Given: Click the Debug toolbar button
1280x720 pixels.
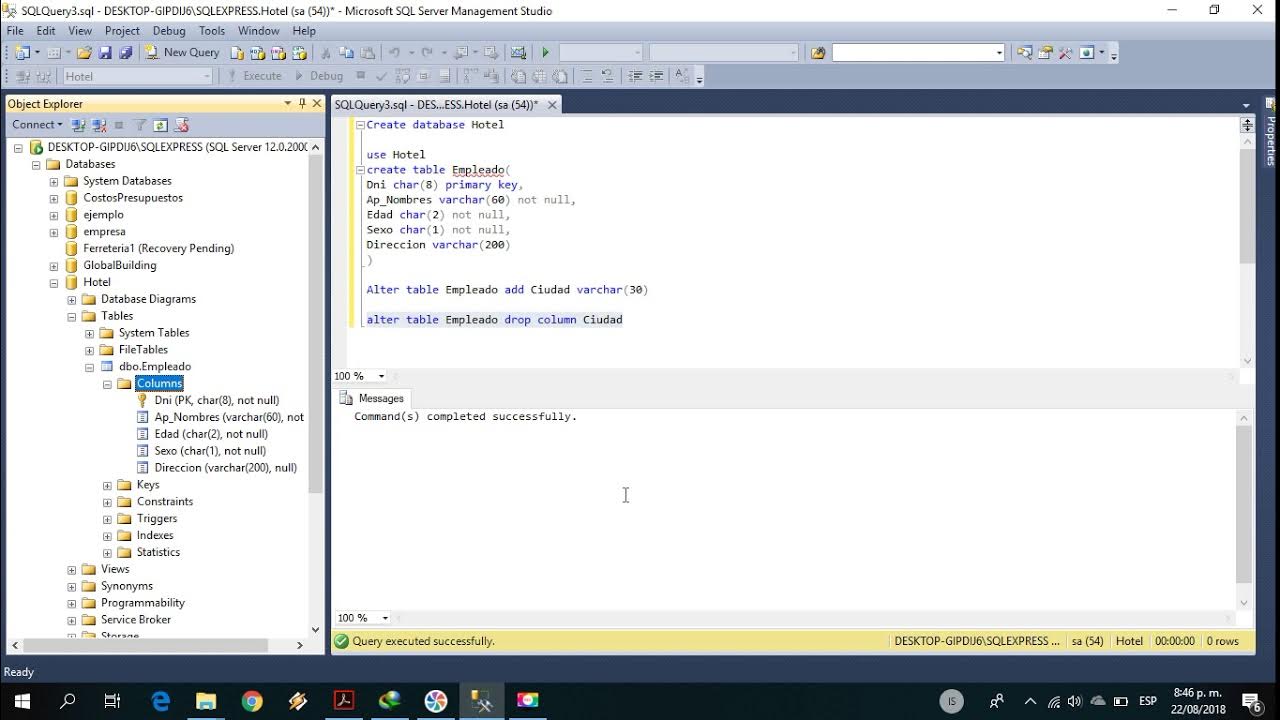Looking at the screenshot, I should 319,76.
